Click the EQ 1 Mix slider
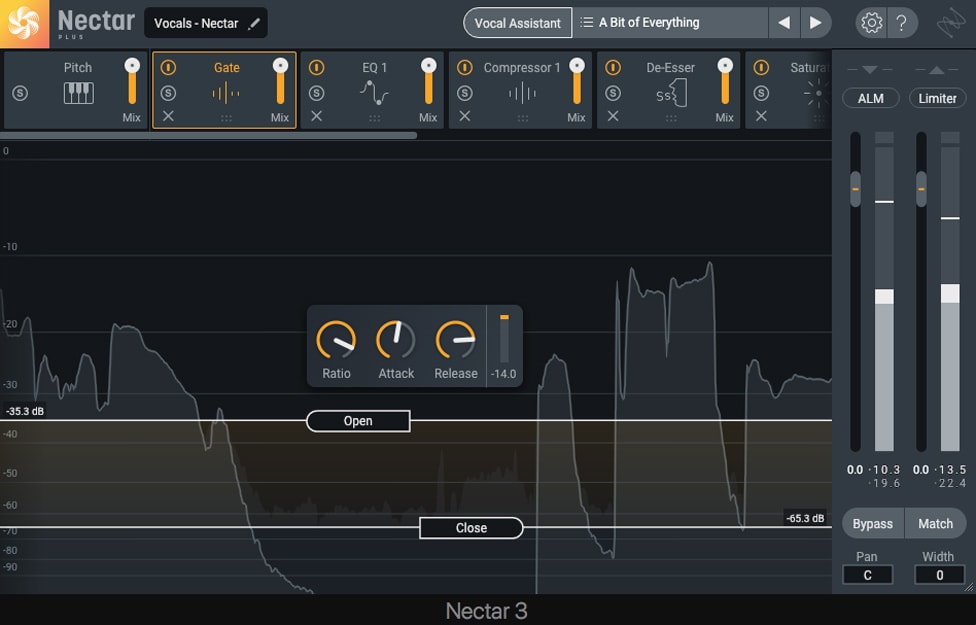This screenshot has width=976, height=625. (x=428, y=82)
